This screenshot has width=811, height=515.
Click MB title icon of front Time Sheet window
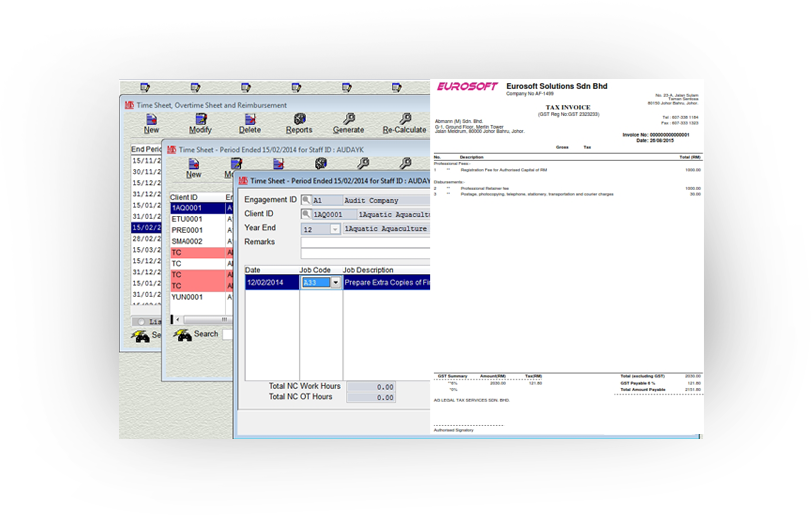[x=243, y=180]
